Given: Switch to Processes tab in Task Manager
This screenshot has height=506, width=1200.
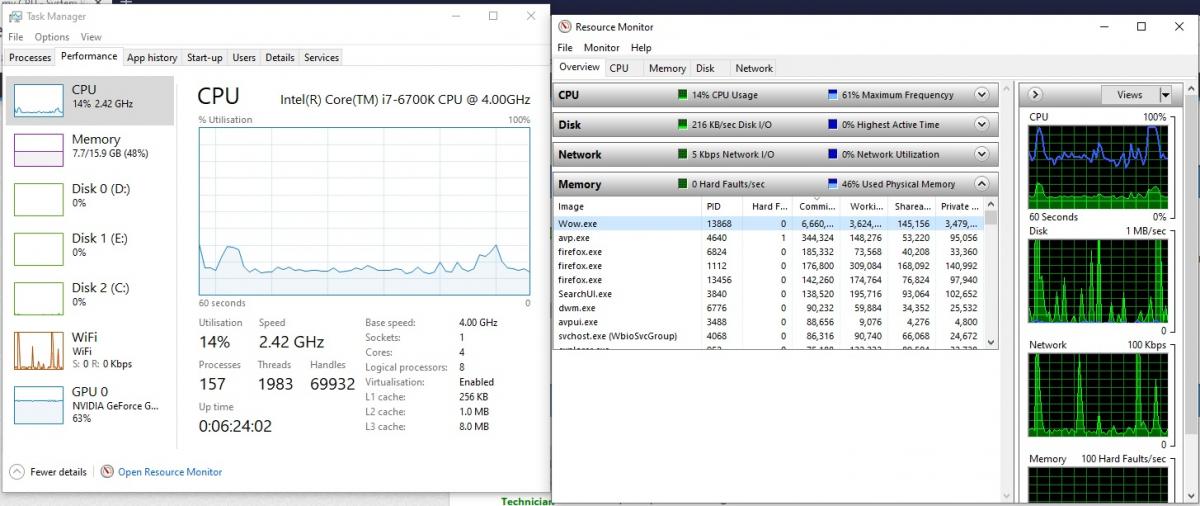Looking at the screenshot, I should pyautogui.click(x=30, y=58).
